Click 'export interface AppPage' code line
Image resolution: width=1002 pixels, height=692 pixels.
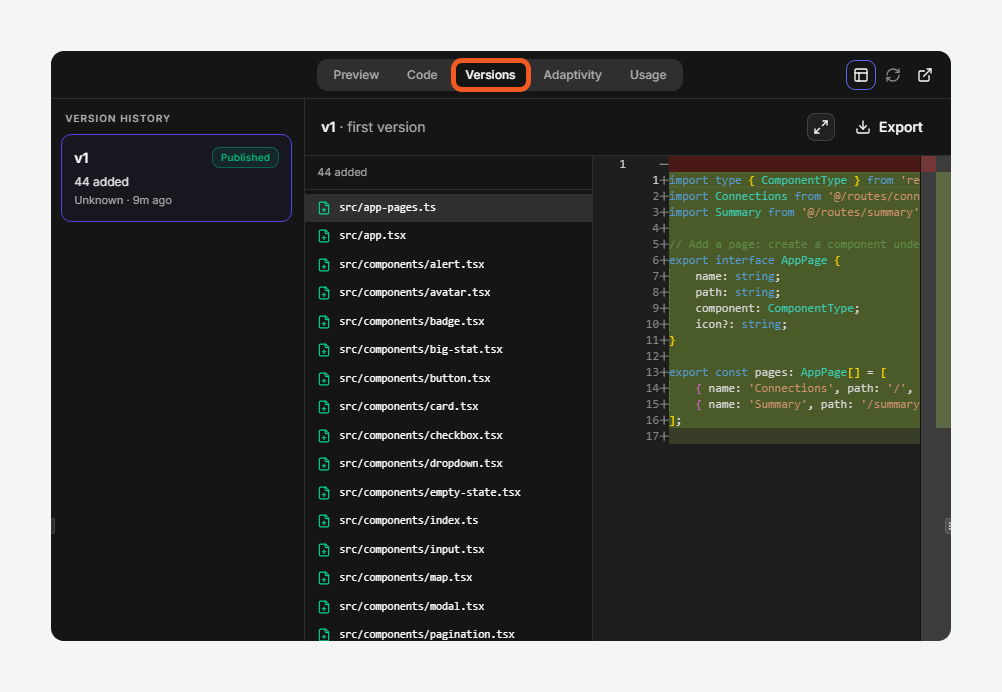(754, 260)
